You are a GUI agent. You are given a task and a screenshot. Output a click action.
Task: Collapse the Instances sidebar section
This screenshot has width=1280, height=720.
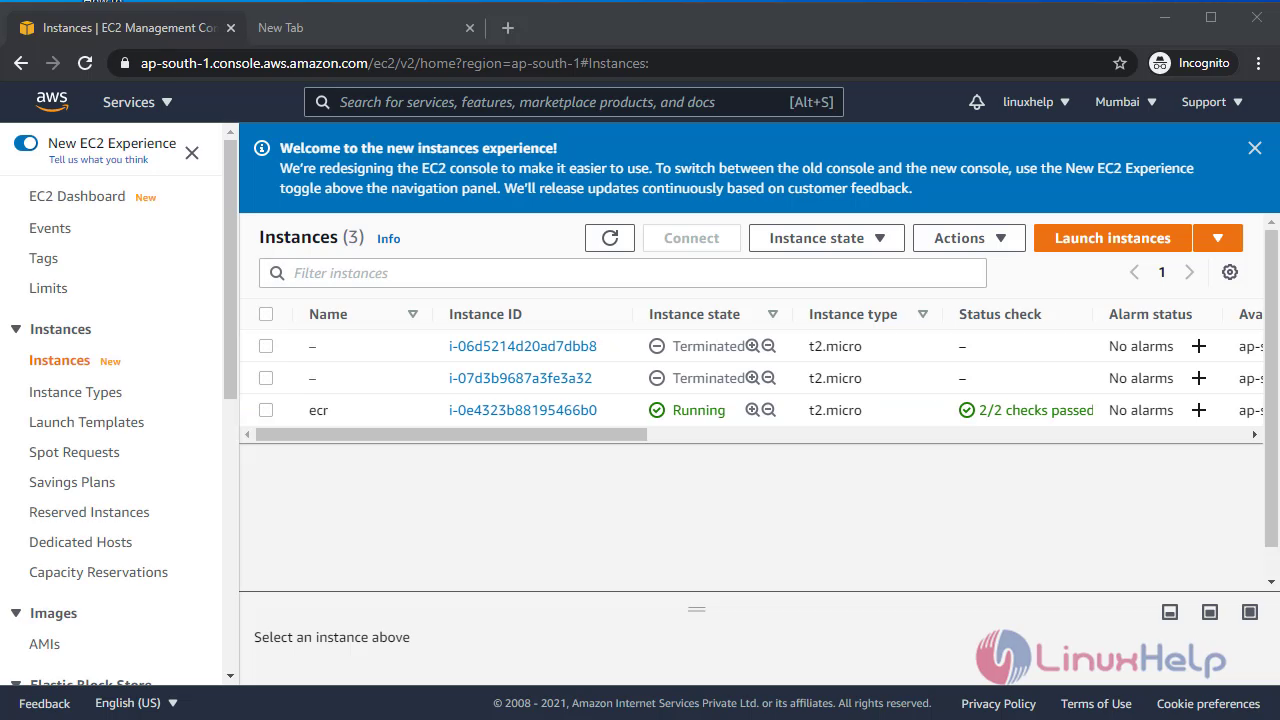click(16, 329)
